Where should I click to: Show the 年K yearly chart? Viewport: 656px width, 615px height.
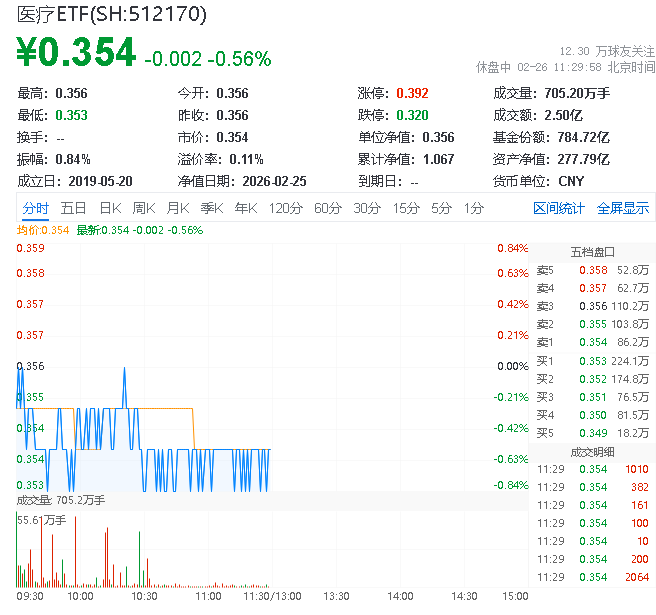tap(245, 208)
